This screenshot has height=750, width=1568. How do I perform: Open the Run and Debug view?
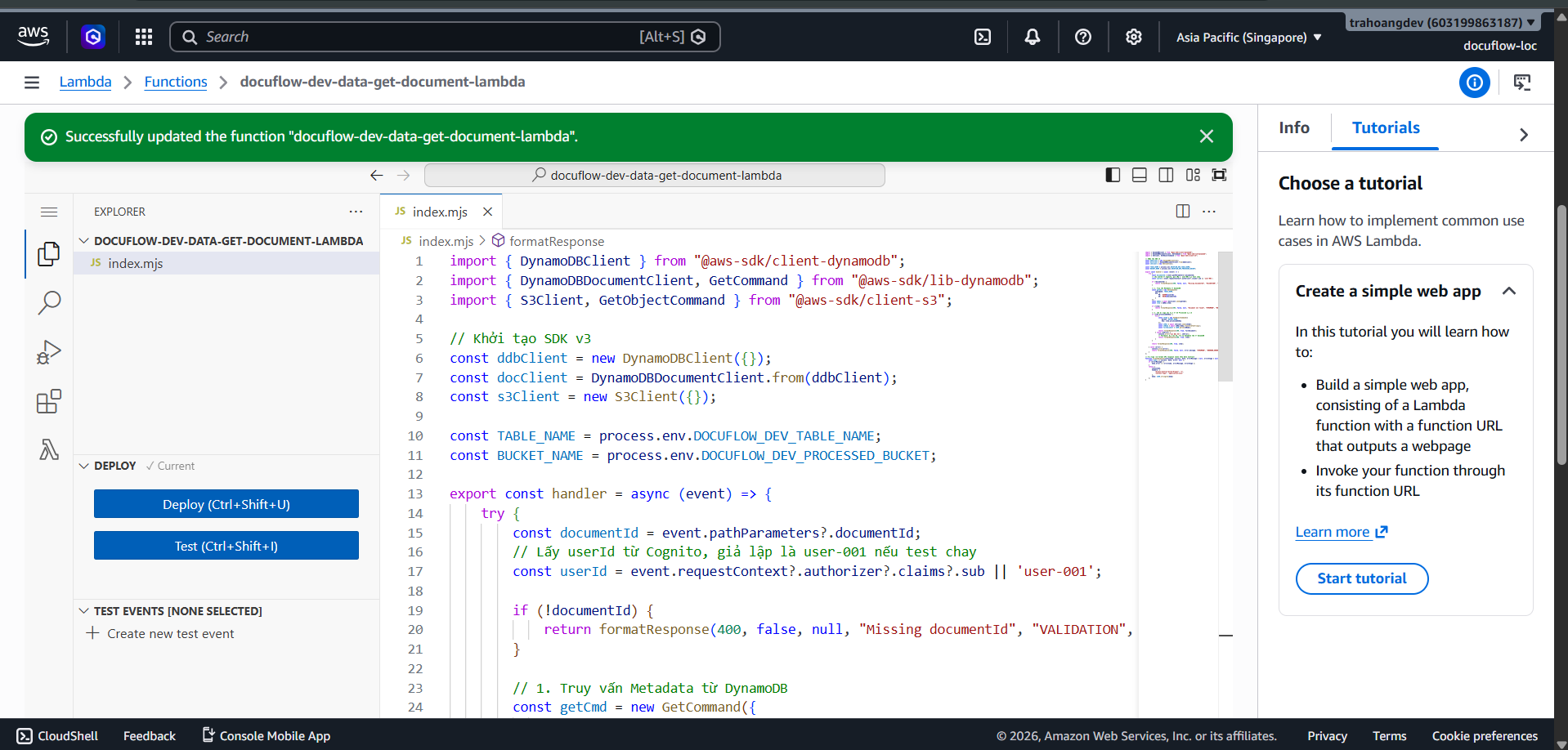[49, 352]
